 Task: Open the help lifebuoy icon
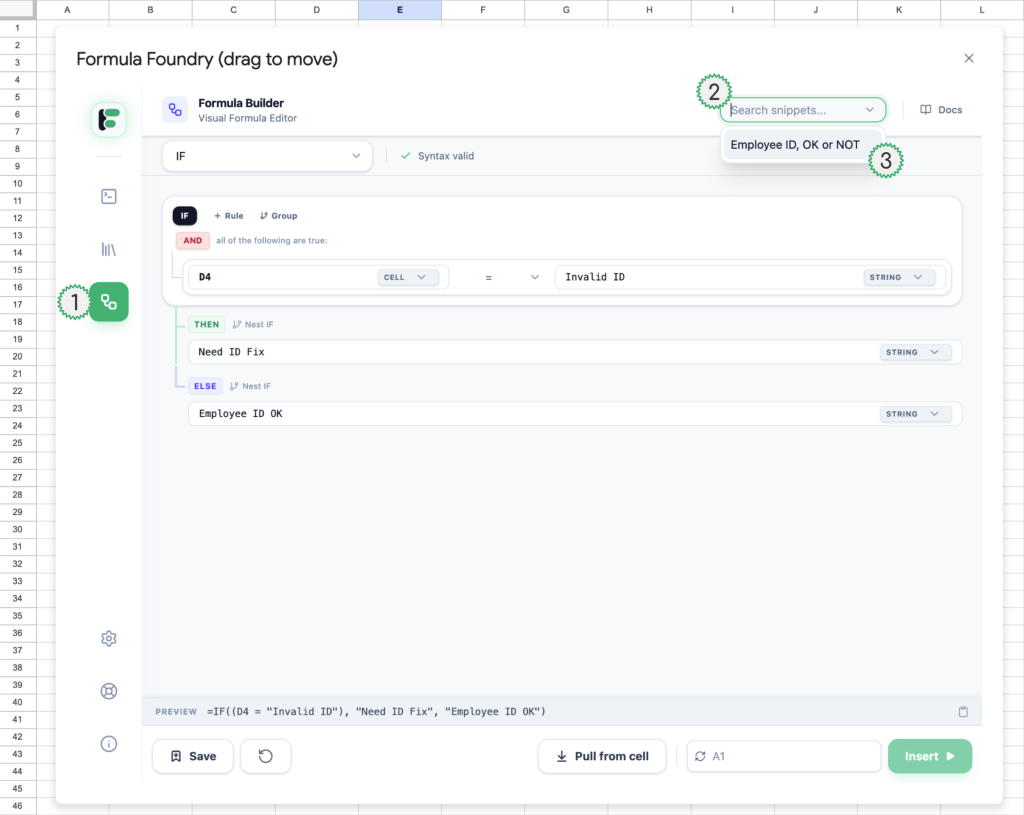pos(109,691)
